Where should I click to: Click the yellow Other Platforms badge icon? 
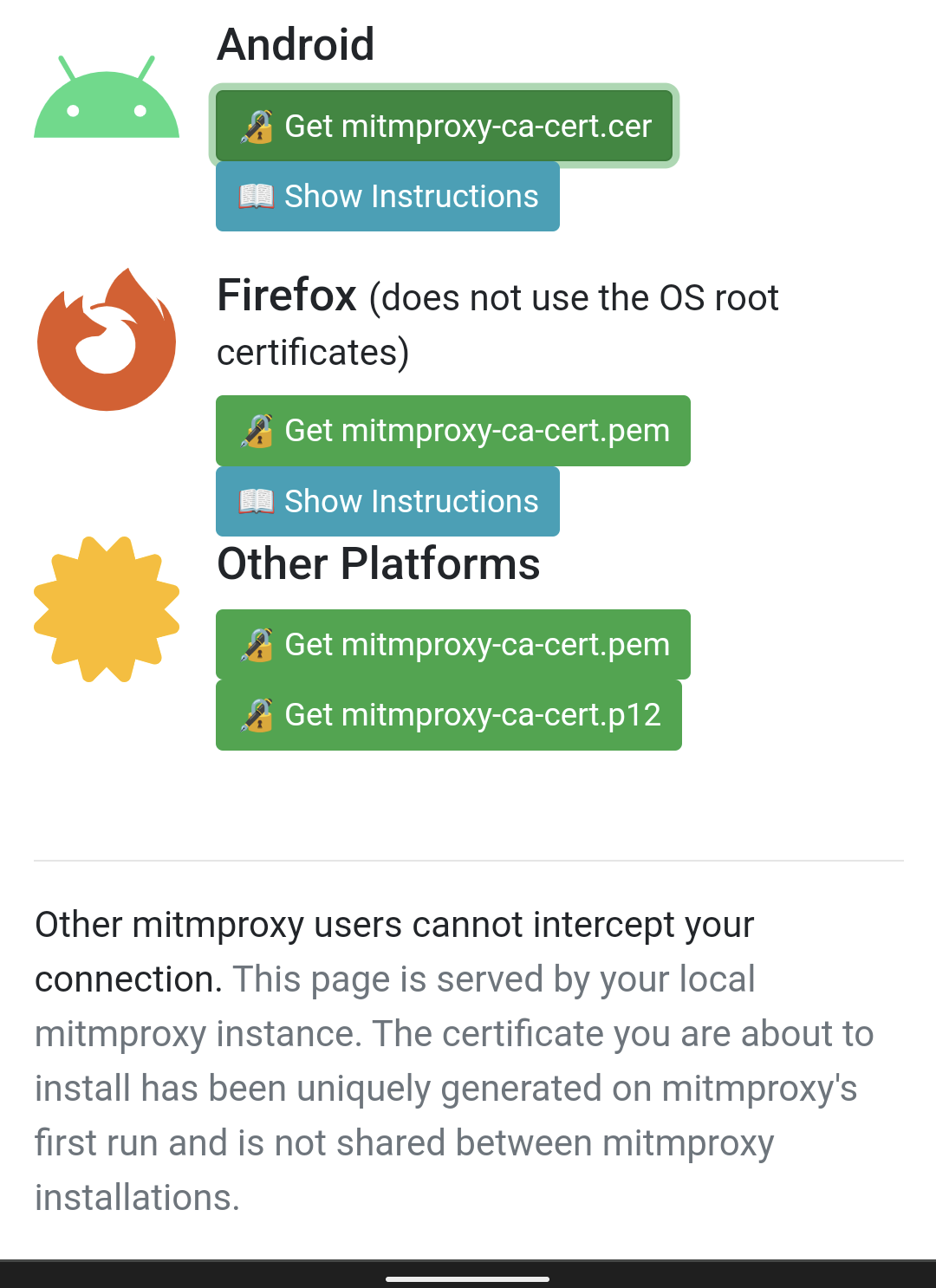(x=107, y=609)
